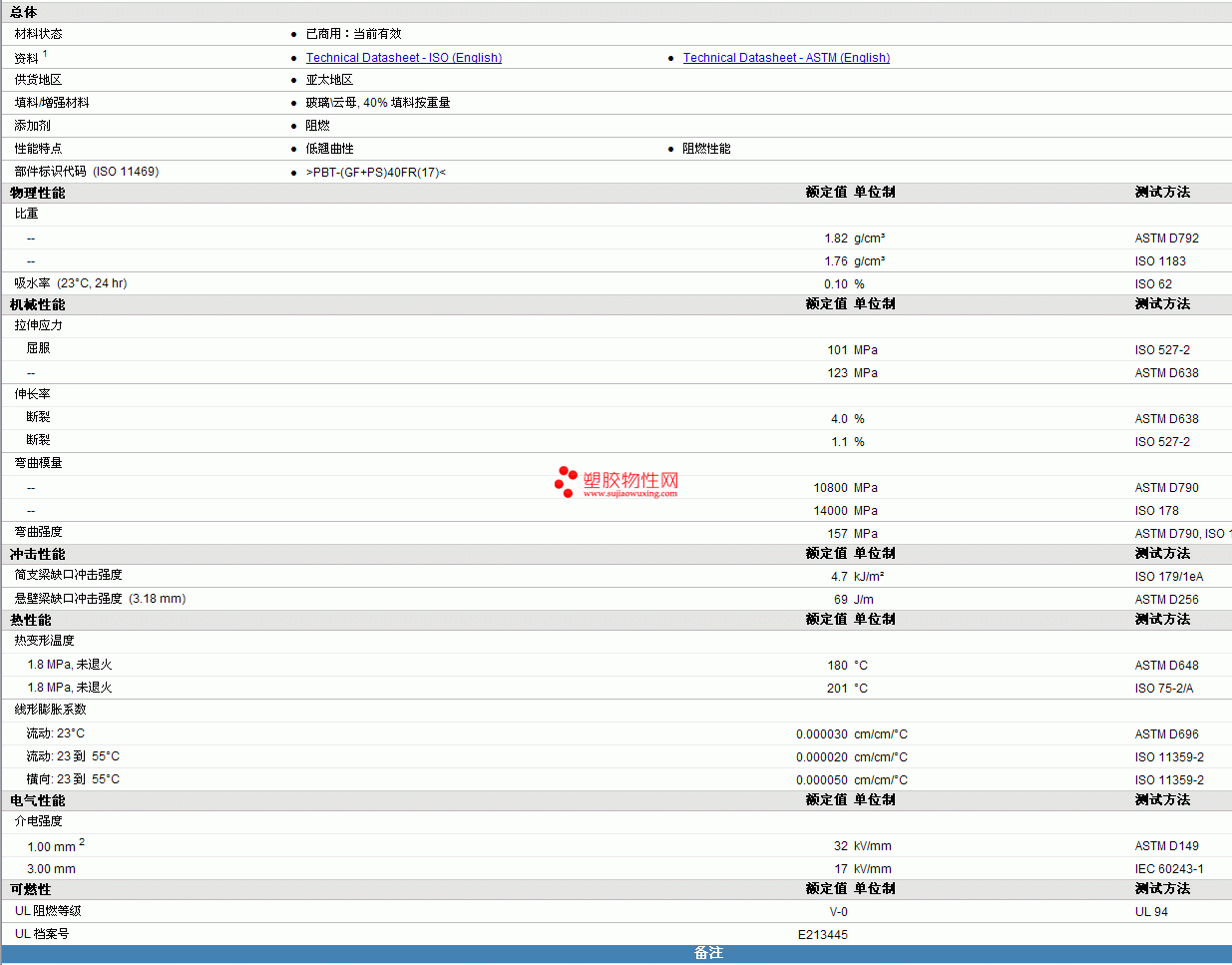Image resolution: width=1232 pixels, height=965 pixels.
Task: Click the www.sujiaowuxing.com watermark text
Action: tap(629, 493)
